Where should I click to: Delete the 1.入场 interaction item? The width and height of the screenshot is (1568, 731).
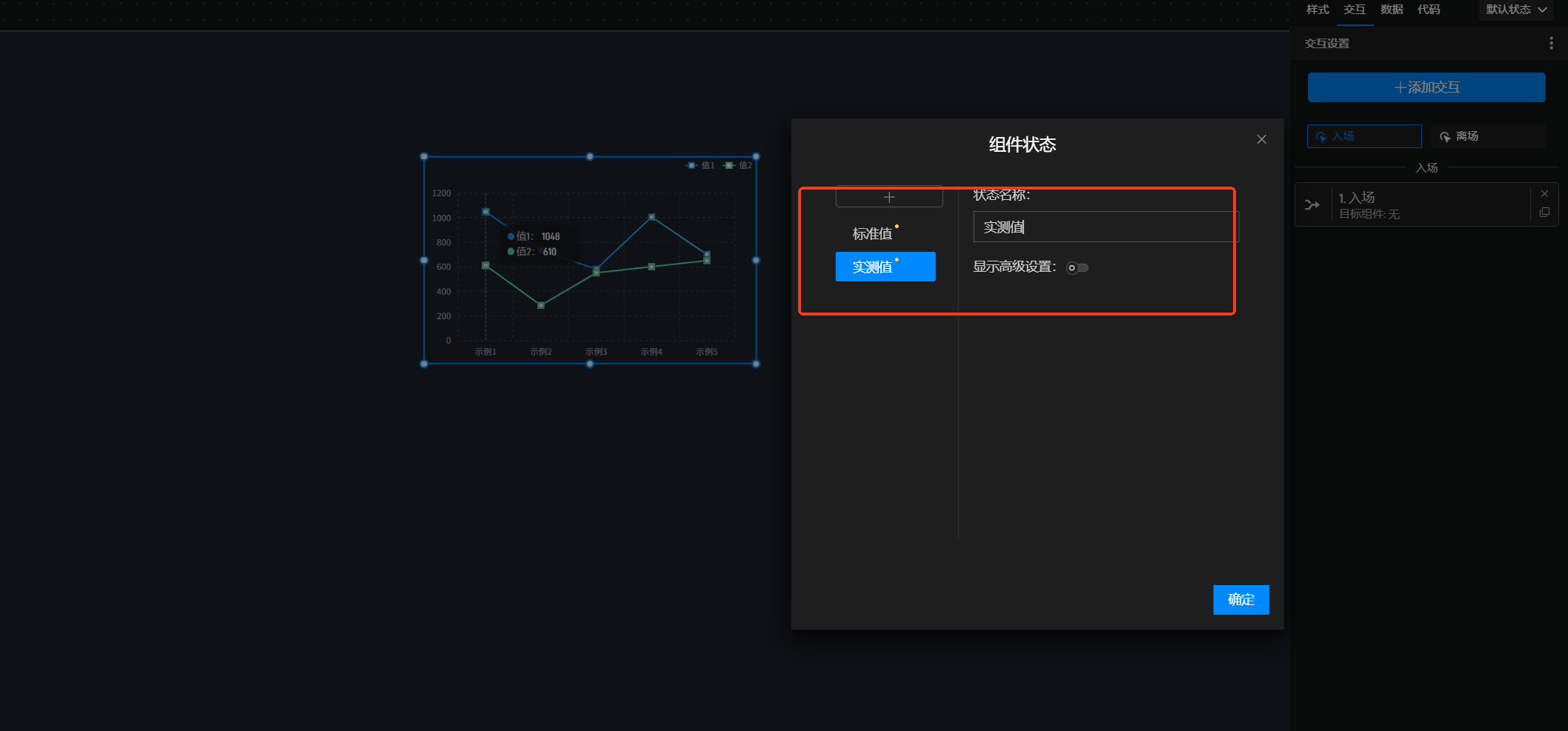tap(1544, 194)
